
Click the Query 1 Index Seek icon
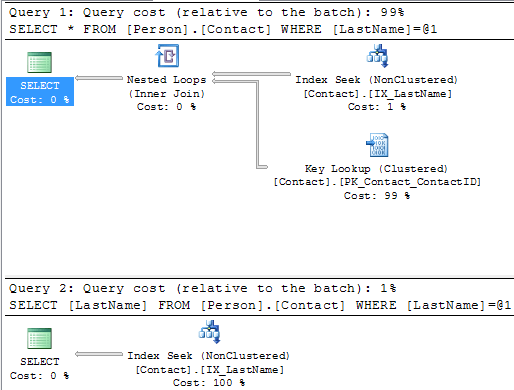pyautogui.click(x=377, y=56)
